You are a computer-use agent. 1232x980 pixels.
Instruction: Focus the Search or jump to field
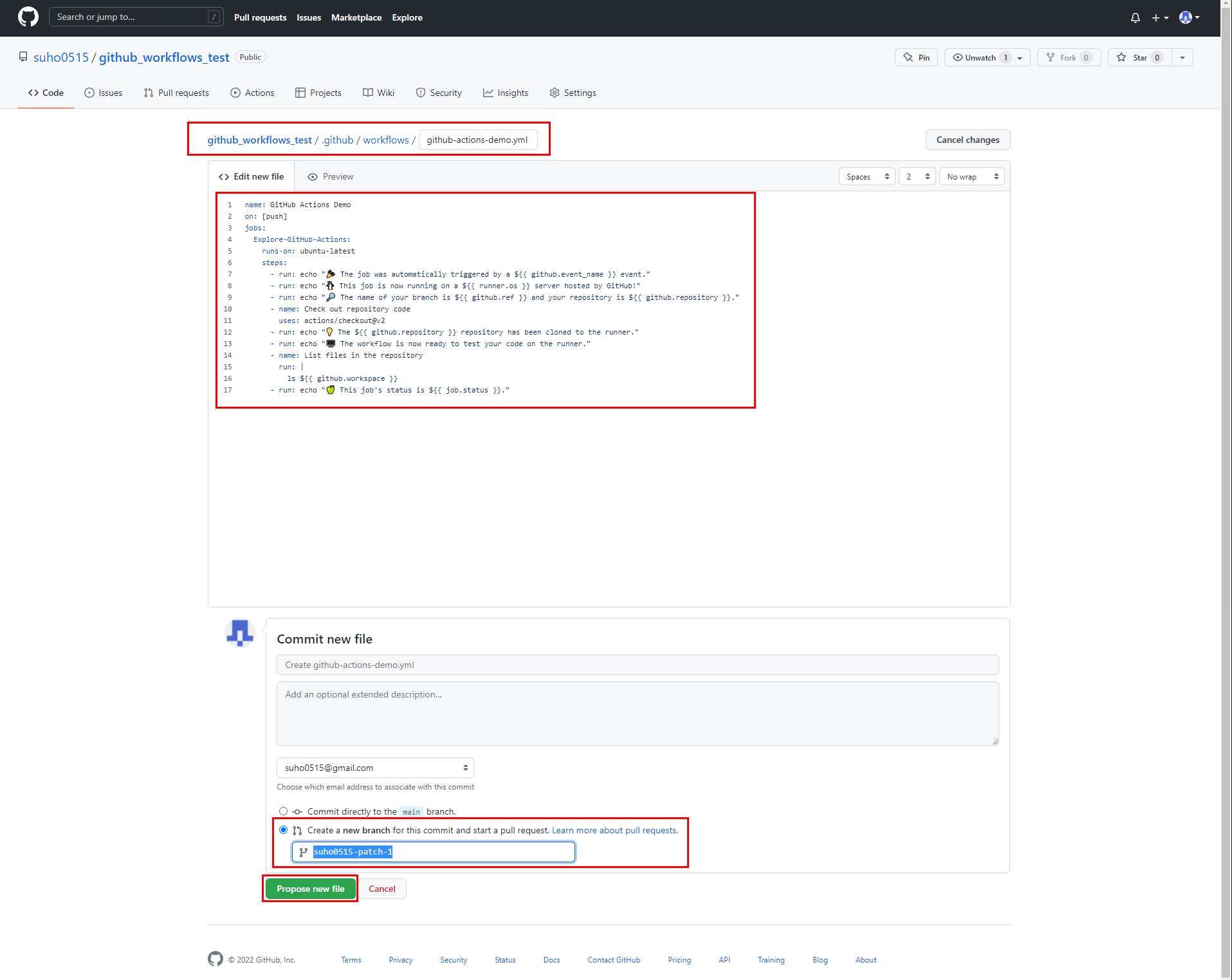pyautogui.click(x=136, y=17)
